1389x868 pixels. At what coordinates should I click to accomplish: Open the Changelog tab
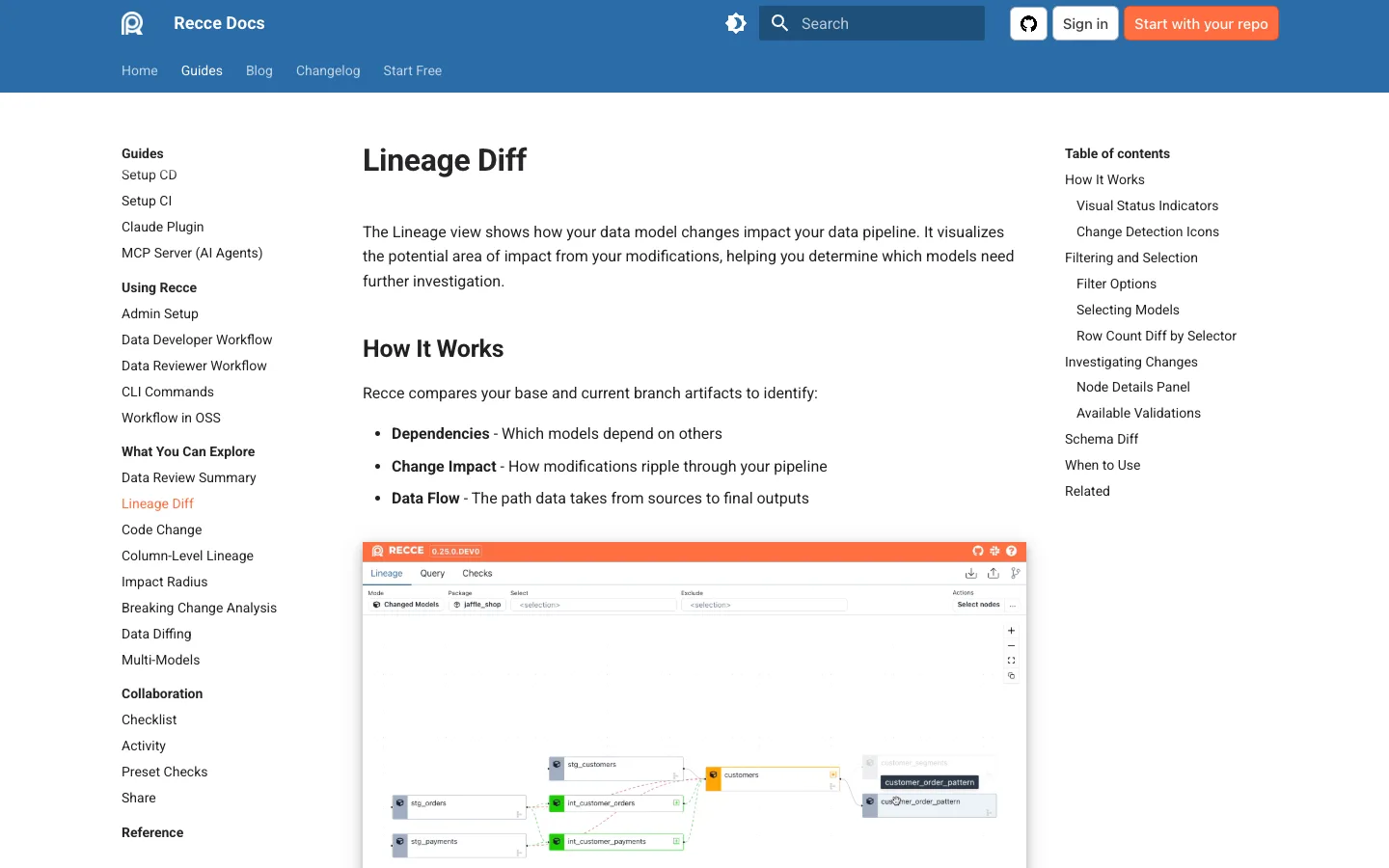(x=328, y=70)
